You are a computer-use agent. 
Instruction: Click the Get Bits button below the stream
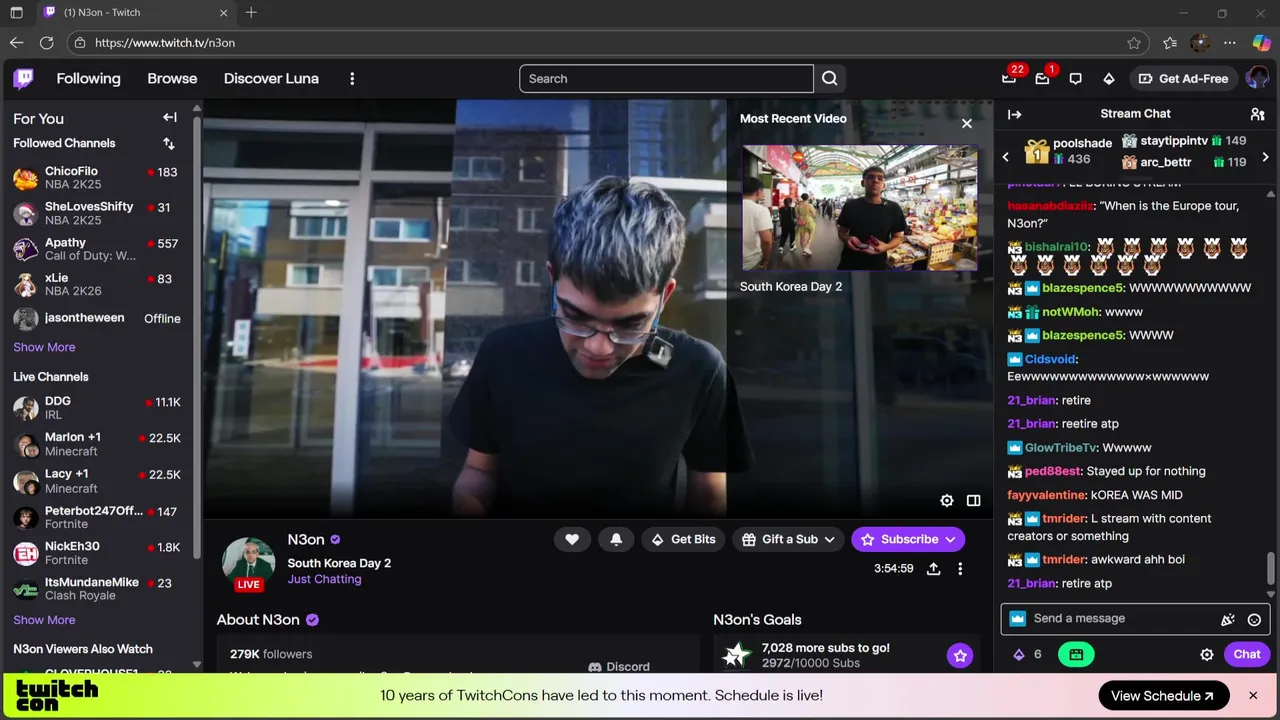[684, 539]
